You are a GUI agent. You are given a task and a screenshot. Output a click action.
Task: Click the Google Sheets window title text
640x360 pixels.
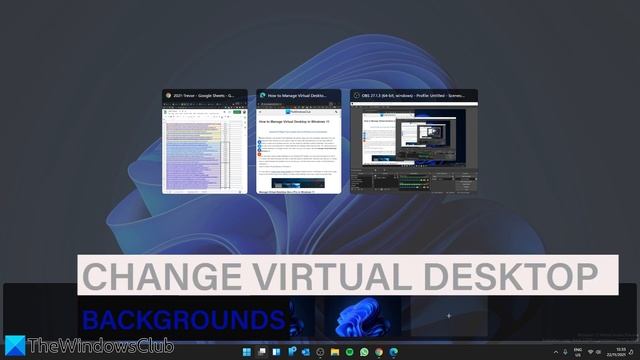[x=204, y=96]
